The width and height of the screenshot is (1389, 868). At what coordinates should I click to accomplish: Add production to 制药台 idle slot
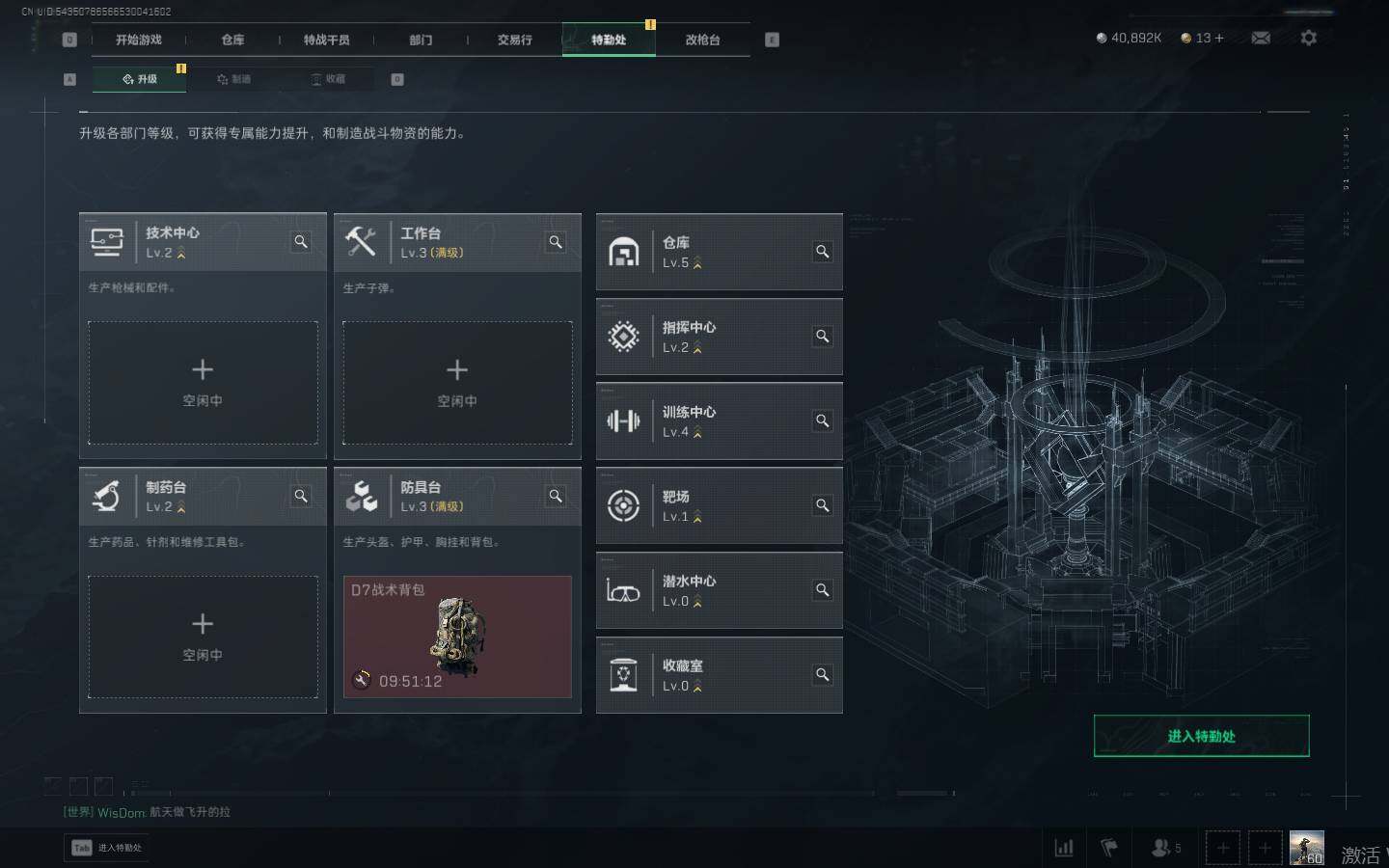pyautogui.click(x=203, y=637)
